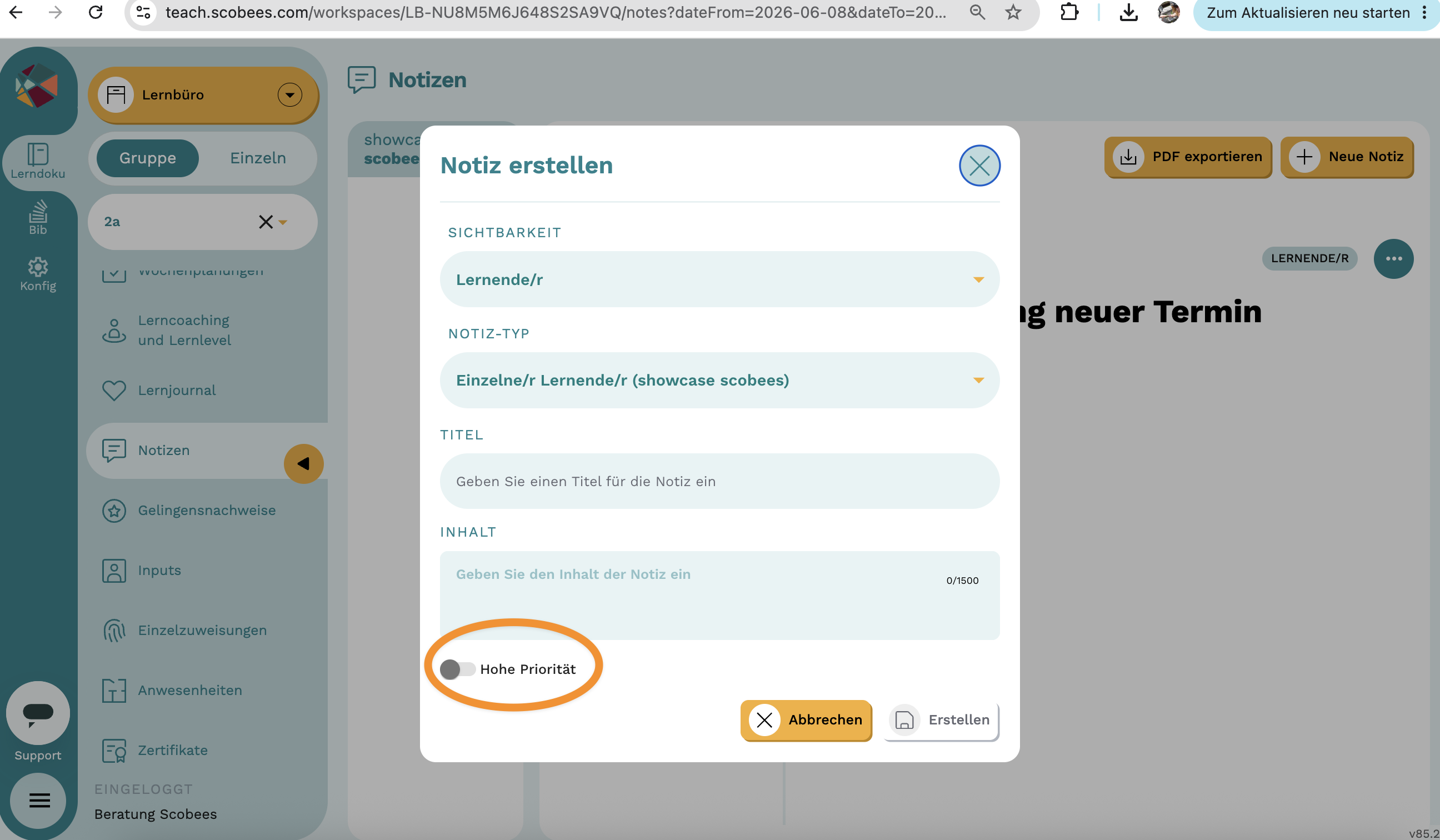Image resolution: width=1440 pixels, height=840 pixels.
Task: Click the Lernjournal heart icon
Action: pyautogui.click(x=114, y=391)
